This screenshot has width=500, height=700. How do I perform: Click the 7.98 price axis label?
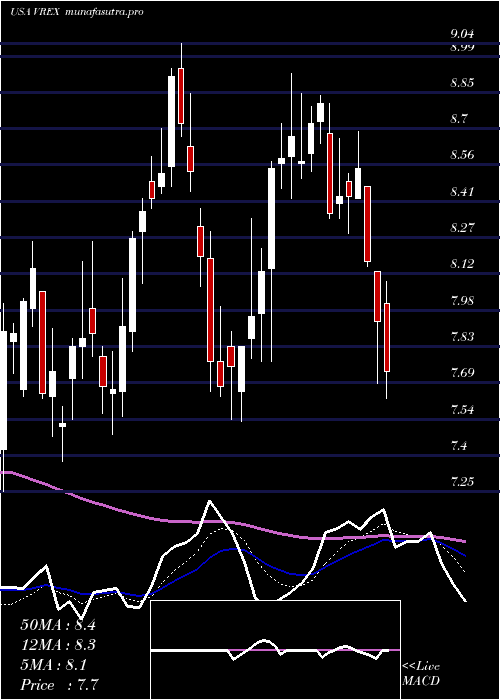tap(462, 300)
